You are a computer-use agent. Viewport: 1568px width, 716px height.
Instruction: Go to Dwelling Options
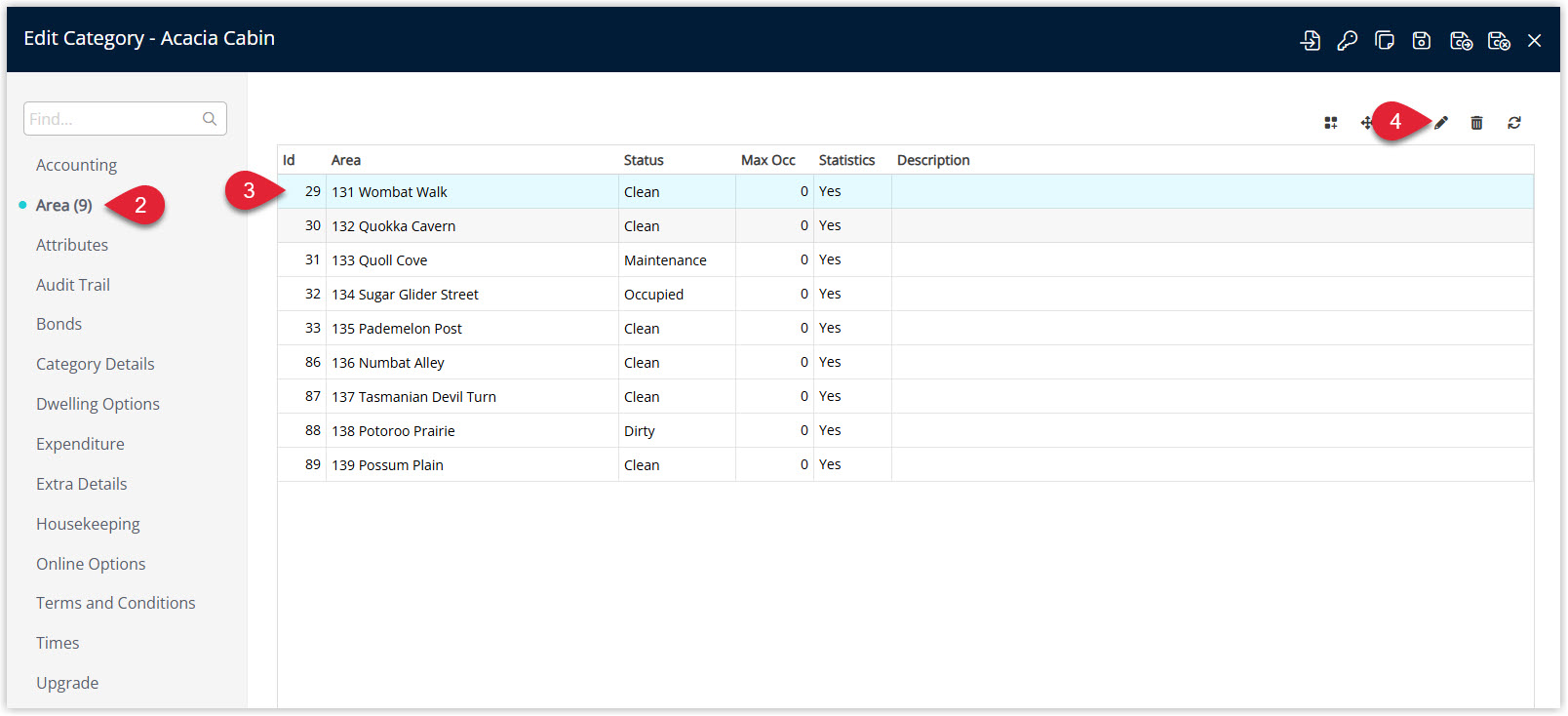[98, 404]
